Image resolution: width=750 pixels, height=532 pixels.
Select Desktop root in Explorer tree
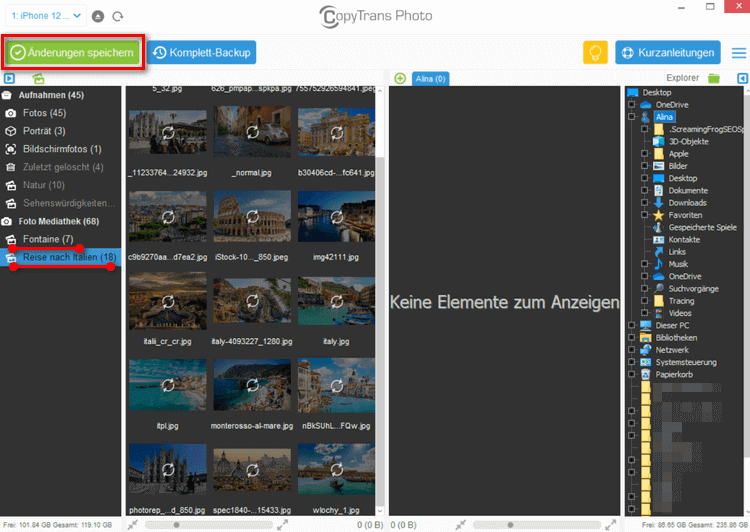(656, 92)
